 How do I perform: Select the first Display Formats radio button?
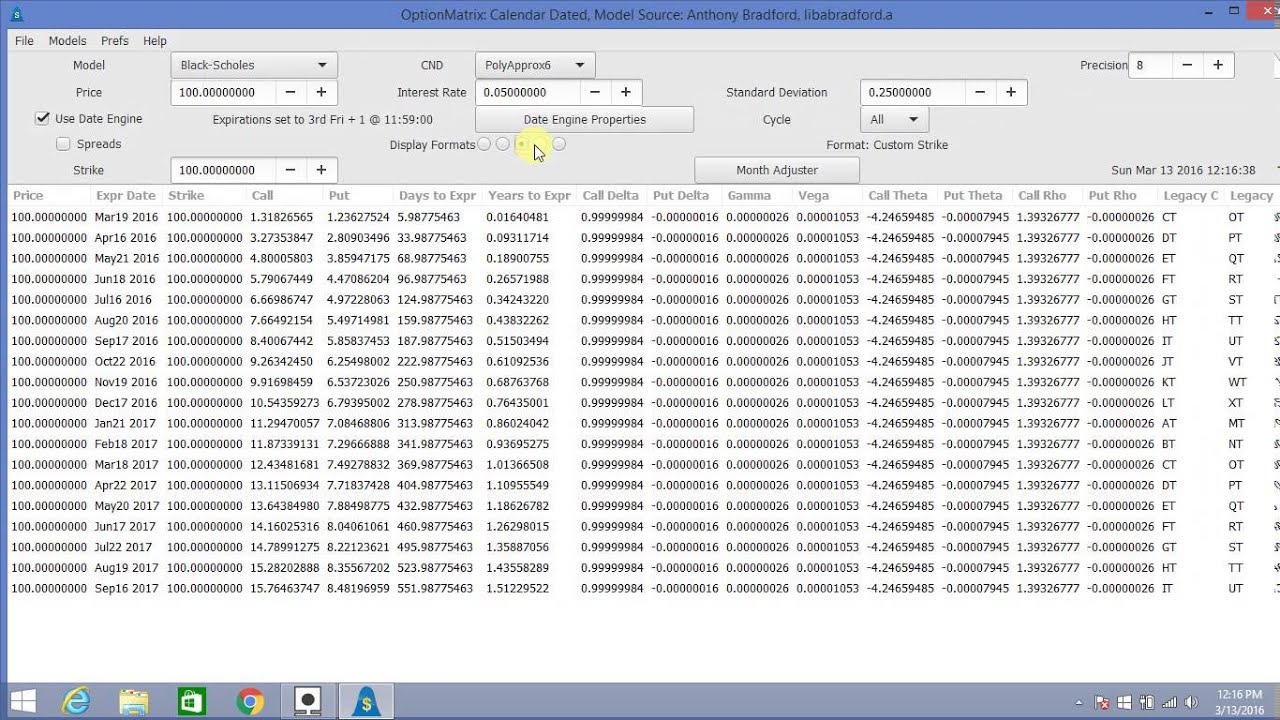[484, 144]
